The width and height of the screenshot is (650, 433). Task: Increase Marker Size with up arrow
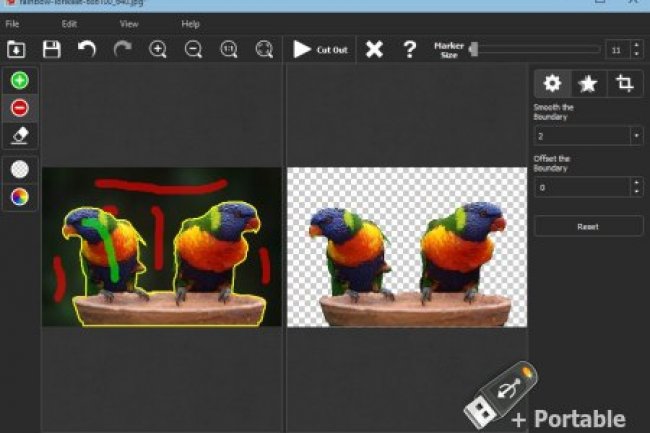(637, 45)
